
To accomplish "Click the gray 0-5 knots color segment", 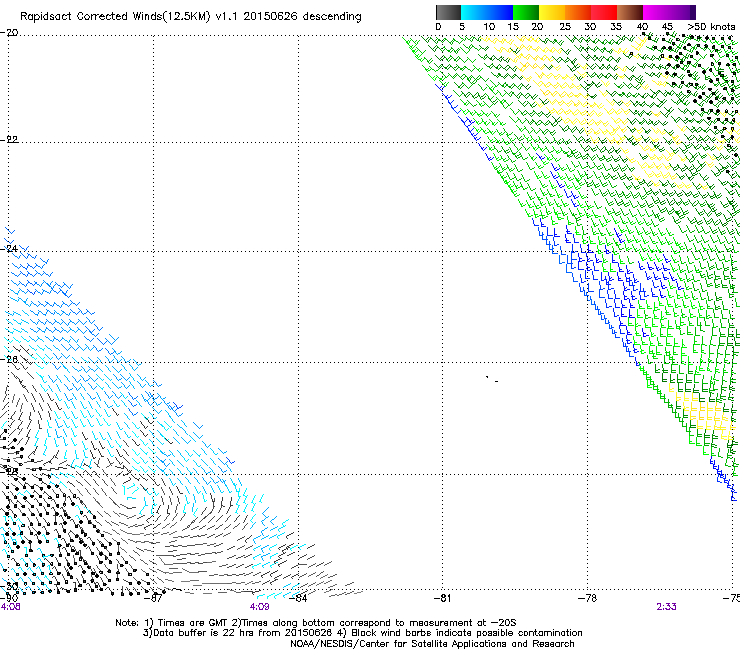I will [x=448, y=12].
